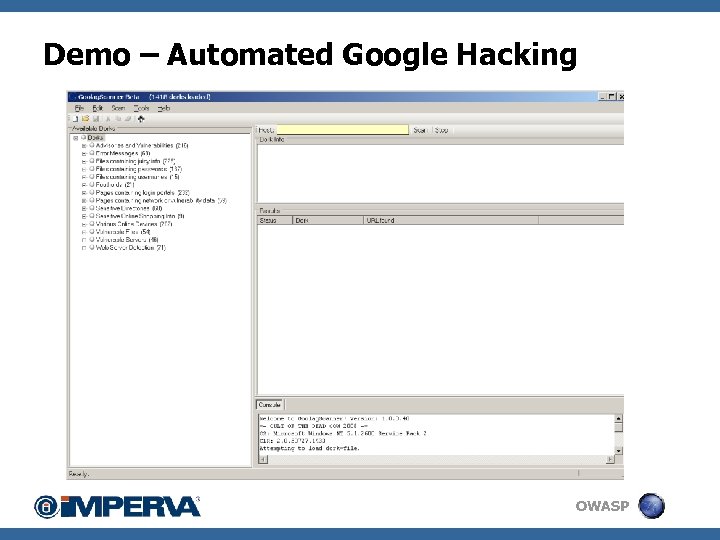Click the Status column header
This screenshot has height=540, width=720.
coord(275,220)
